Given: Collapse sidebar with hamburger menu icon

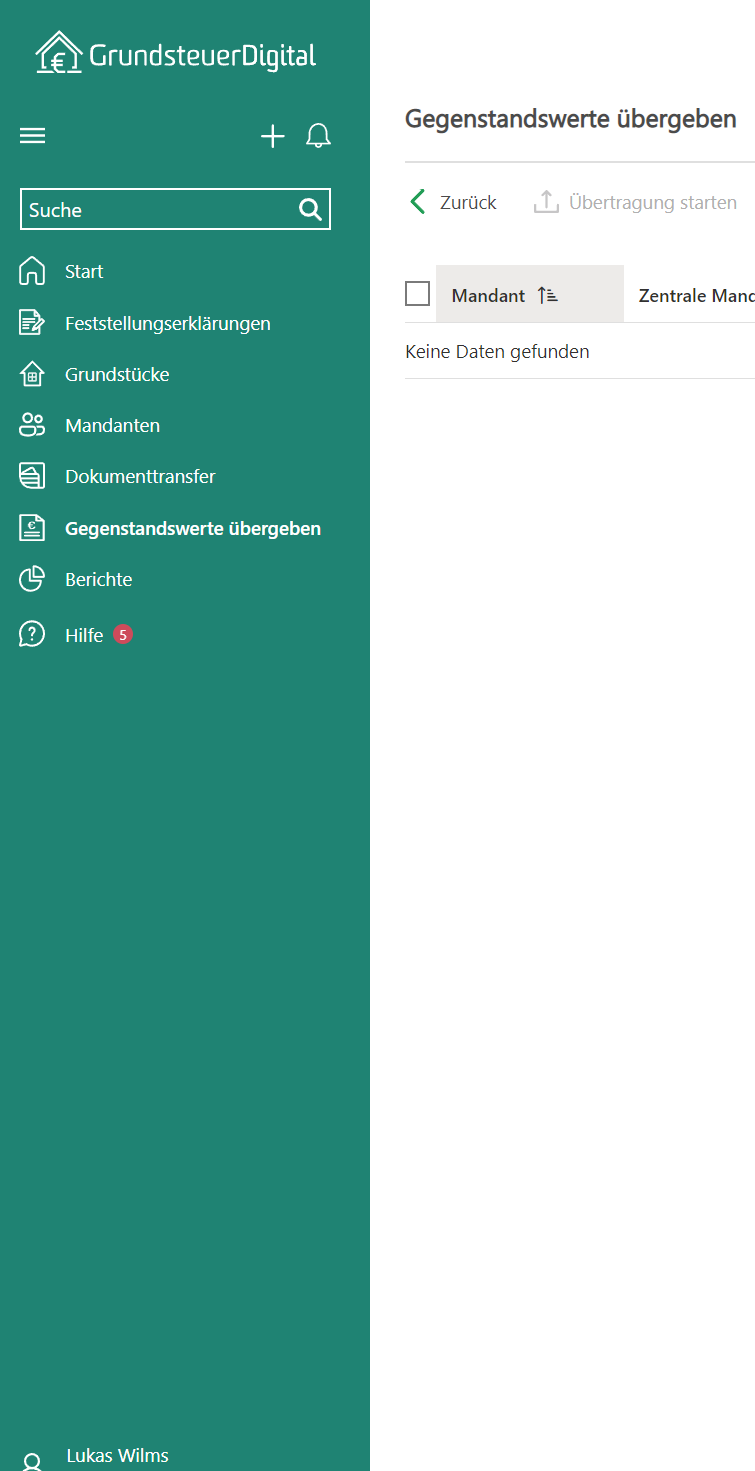Looking at the screenshot, I should (x=33, y=136).
